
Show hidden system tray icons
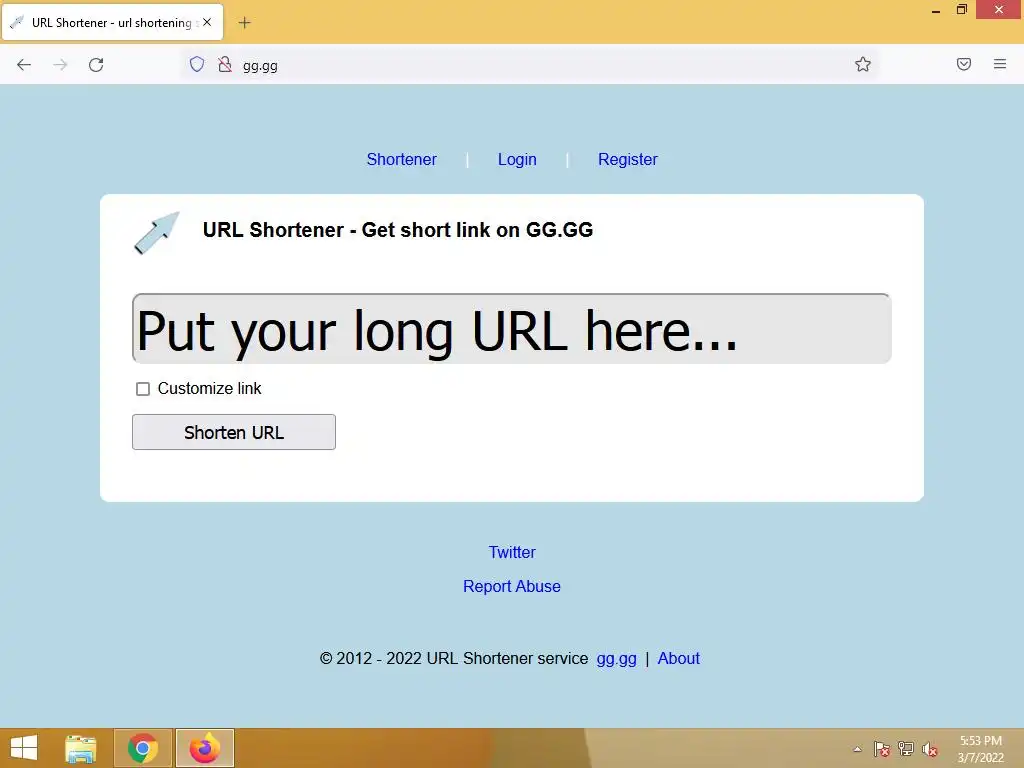pyautogui.click(x=857, y=749)
